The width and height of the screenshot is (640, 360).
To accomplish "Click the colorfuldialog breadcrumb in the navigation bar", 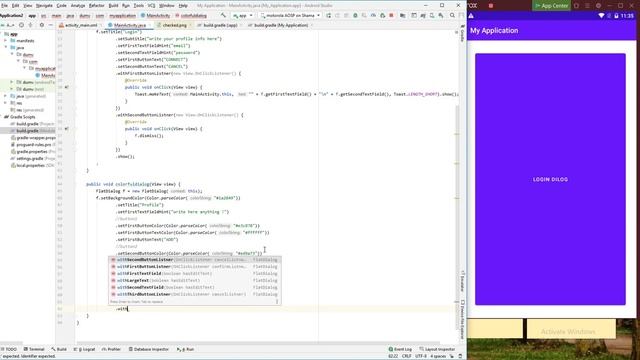I will coord(191,16).
